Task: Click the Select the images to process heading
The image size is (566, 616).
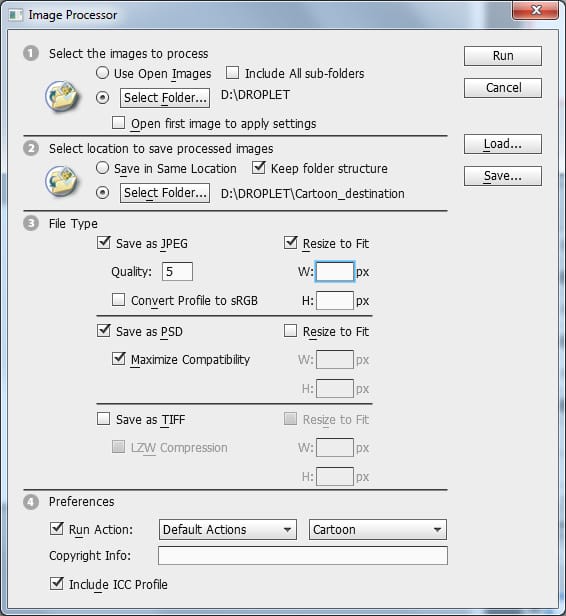Action: tap(128, 54)
